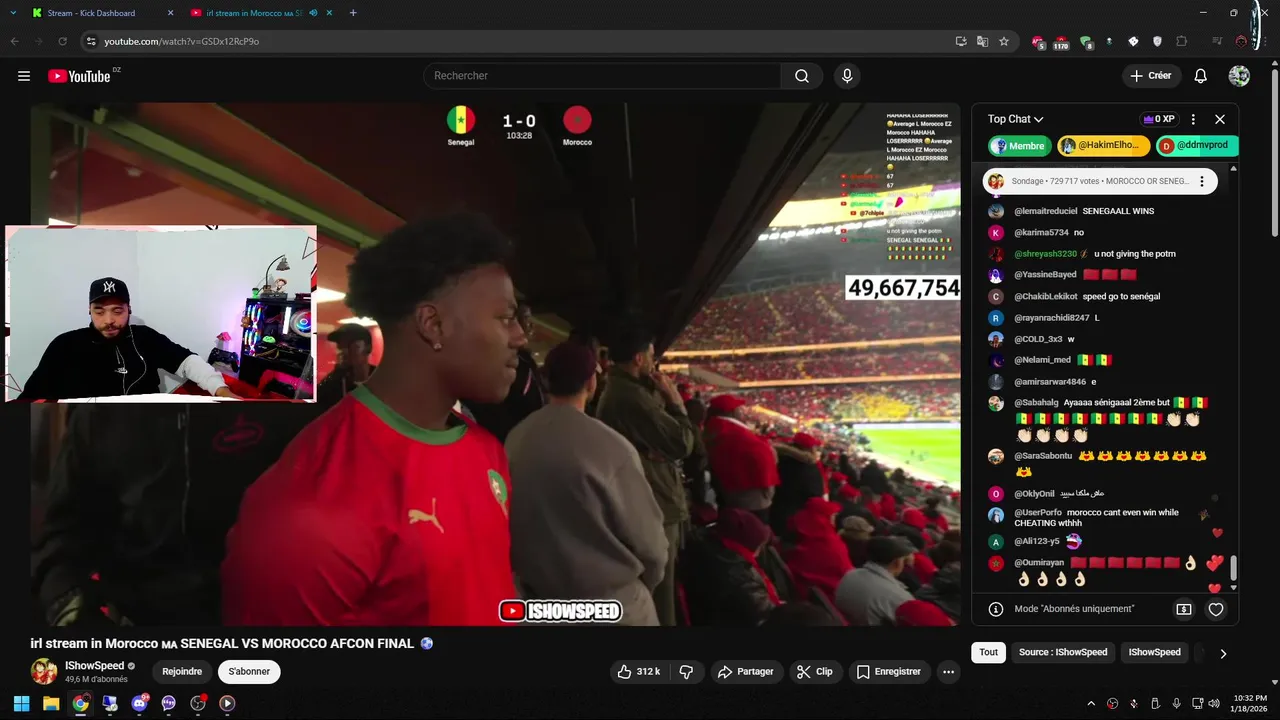View site information in address bar

coord(91,41)
